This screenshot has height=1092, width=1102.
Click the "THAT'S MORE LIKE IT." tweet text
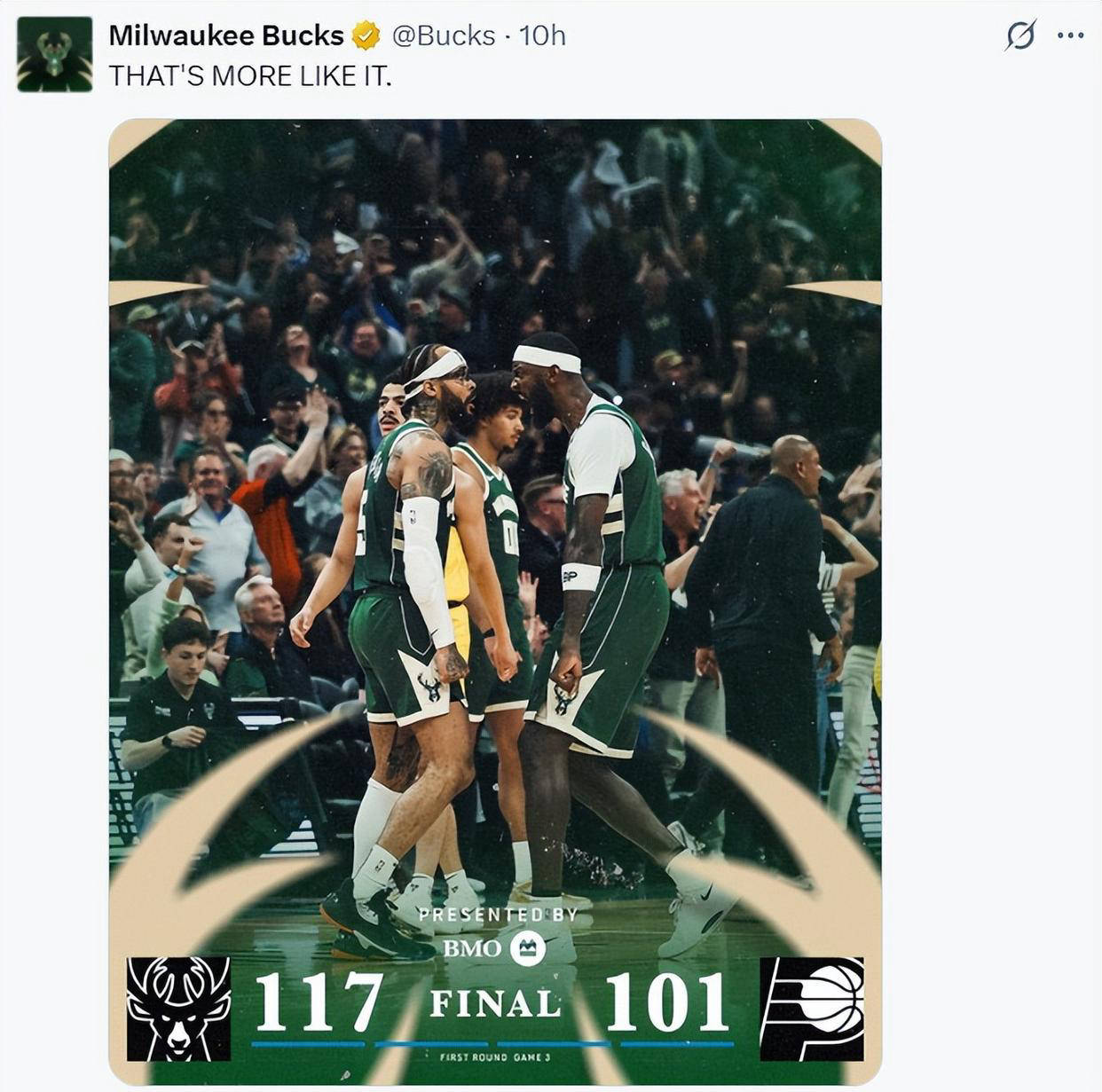[x=249, y=76]
